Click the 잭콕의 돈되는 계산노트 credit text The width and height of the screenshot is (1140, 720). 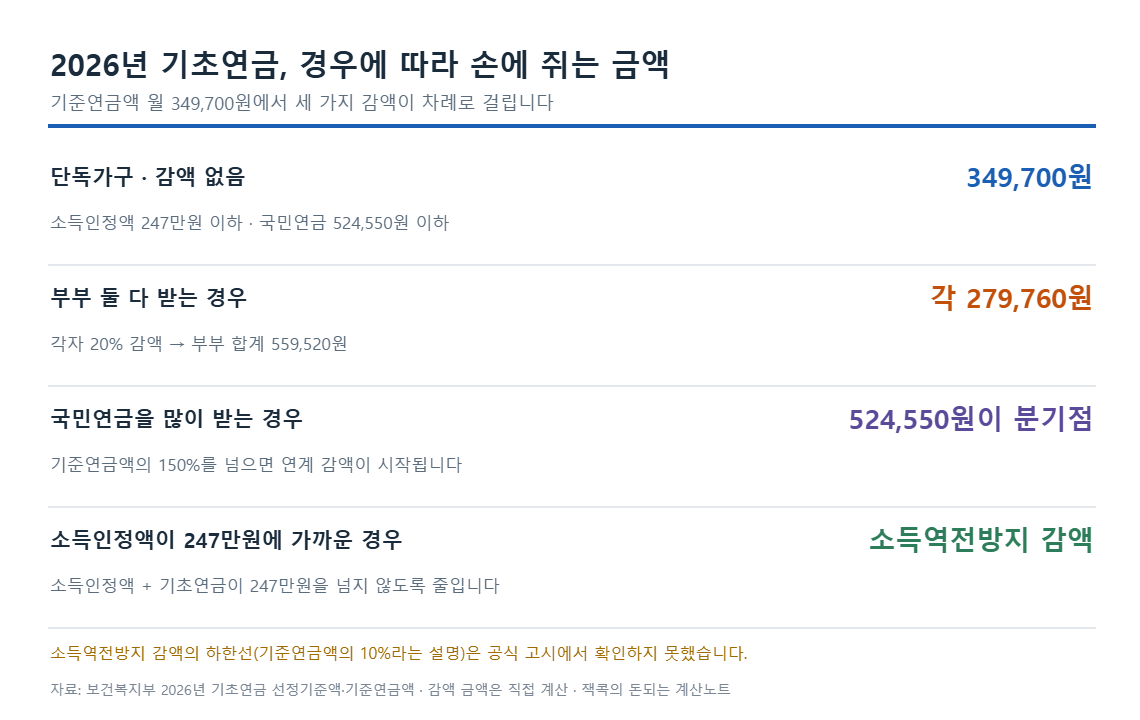coord(656,689)
